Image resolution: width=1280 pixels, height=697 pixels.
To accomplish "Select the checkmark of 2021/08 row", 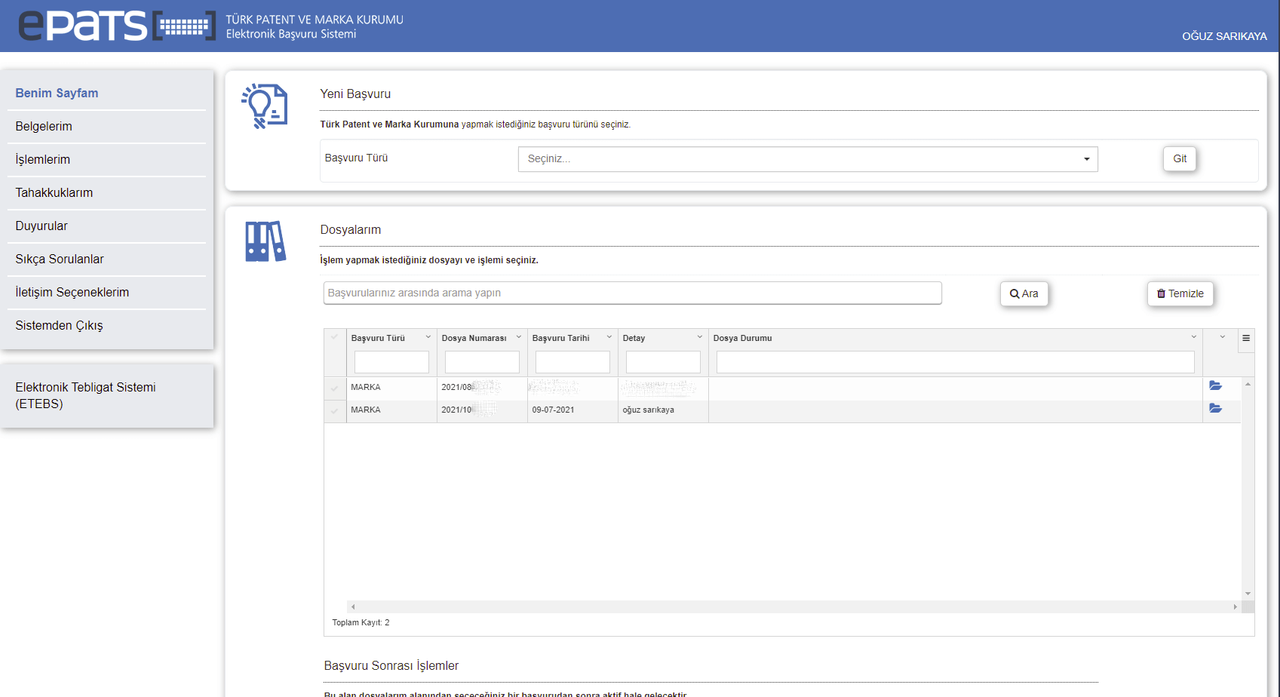I will 335,388.
